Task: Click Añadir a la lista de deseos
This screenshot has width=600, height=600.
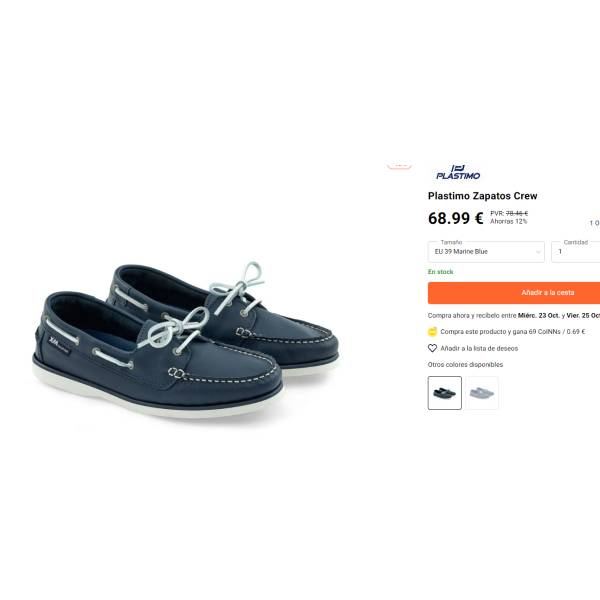Action: (x=479, y=349)
